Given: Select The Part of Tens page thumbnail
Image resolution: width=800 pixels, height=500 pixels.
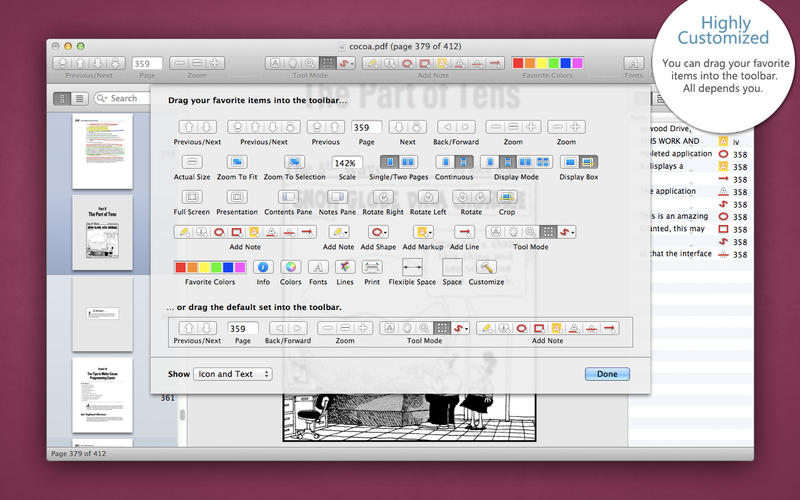Looking at the screenshot, I should pos(103,233).
